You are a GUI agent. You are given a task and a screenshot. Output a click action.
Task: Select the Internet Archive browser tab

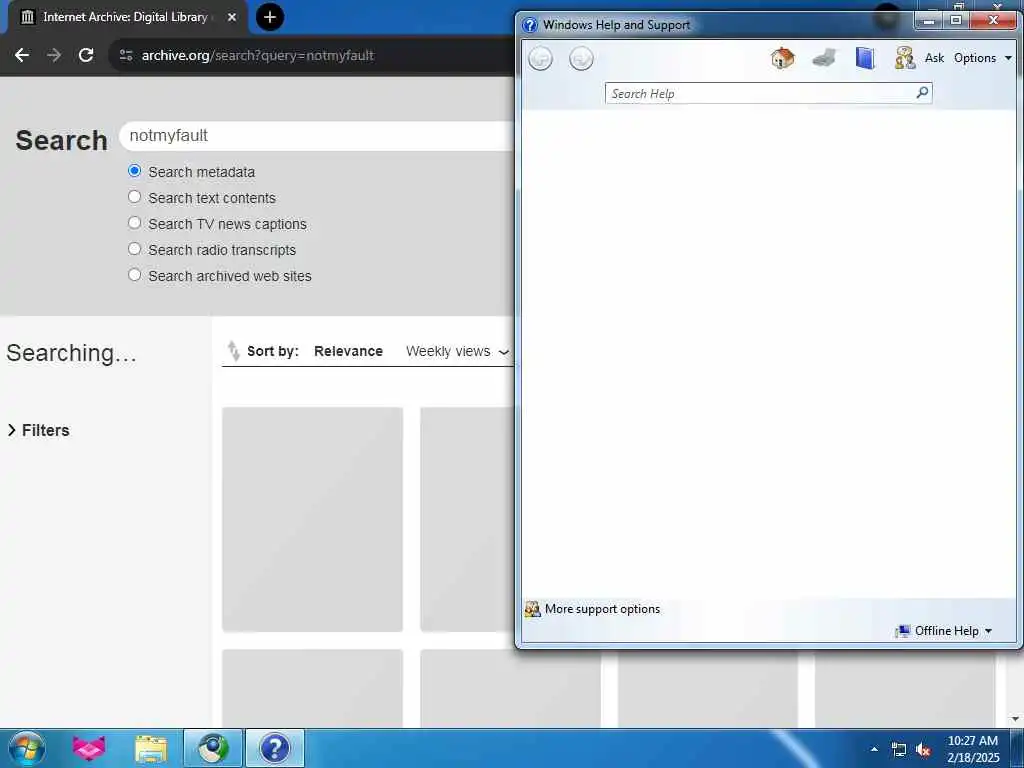click(x=127, y=17)
